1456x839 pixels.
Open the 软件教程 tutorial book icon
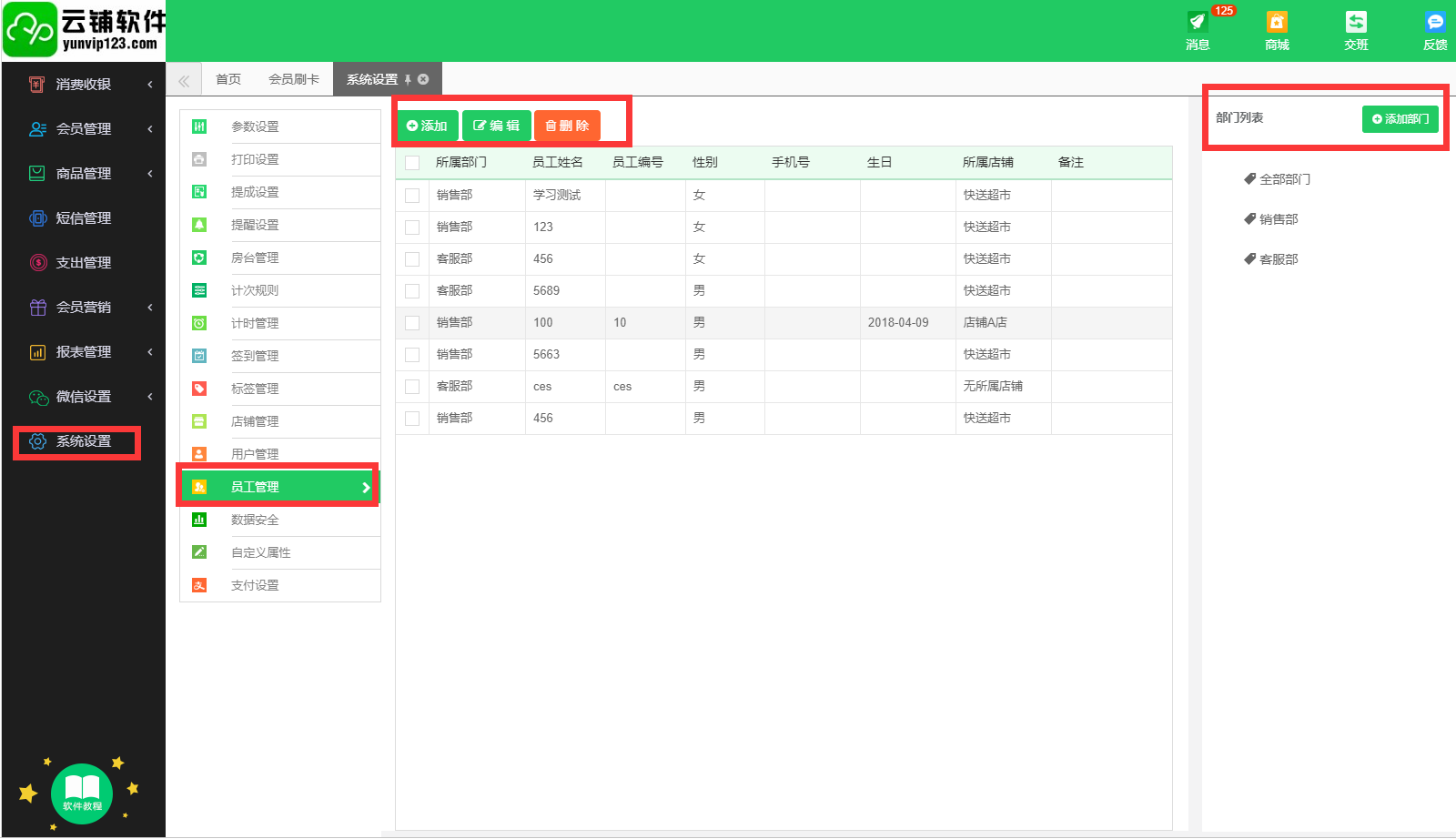(x=82, y=794)
